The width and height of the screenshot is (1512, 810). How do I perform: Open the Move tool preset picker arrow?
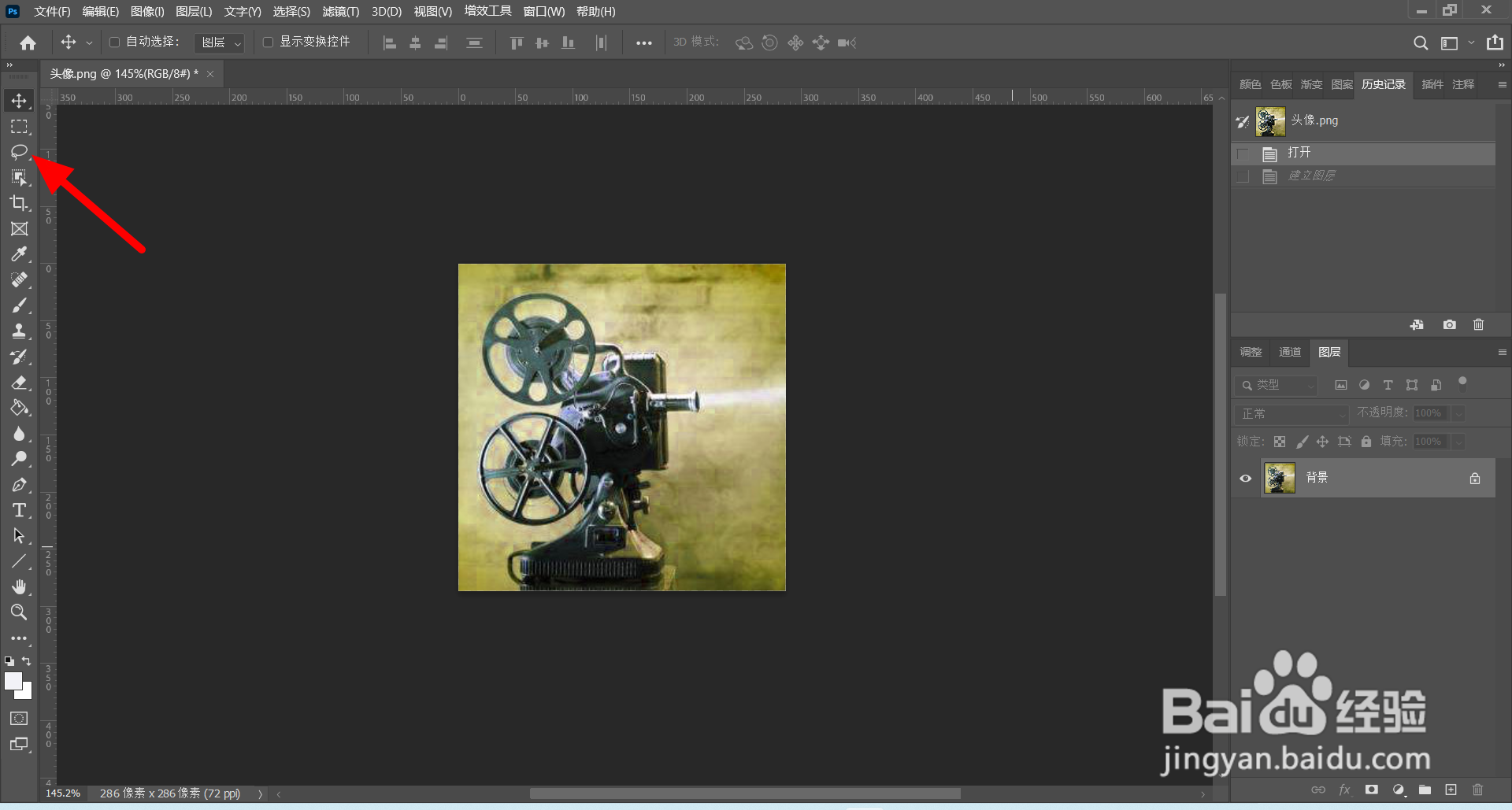pyautogui.click(x=89, y=43)
